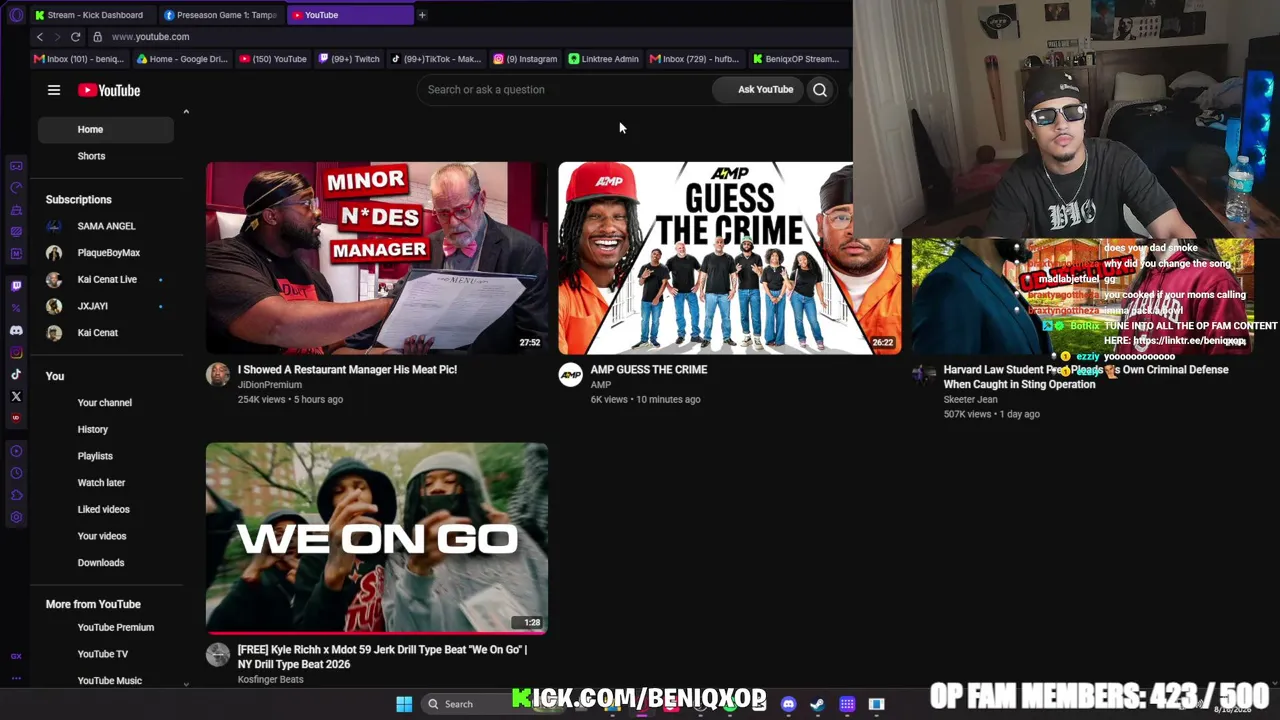Viewport: 1280px width, 720px height.
Task: Open TikTok in the browser sidebar
Action: [x=16, y=374]
